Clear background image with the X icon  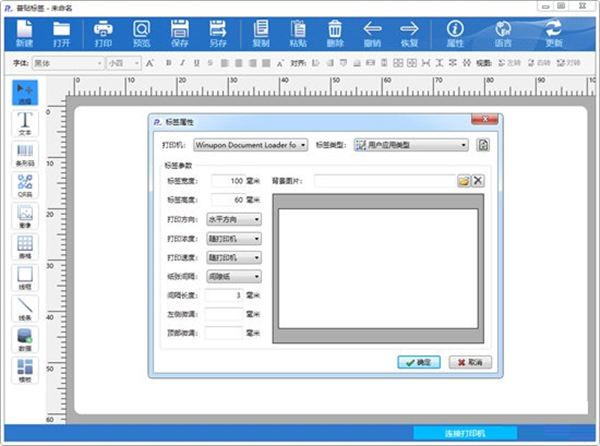pyautogui.click(x=478, y=181)
